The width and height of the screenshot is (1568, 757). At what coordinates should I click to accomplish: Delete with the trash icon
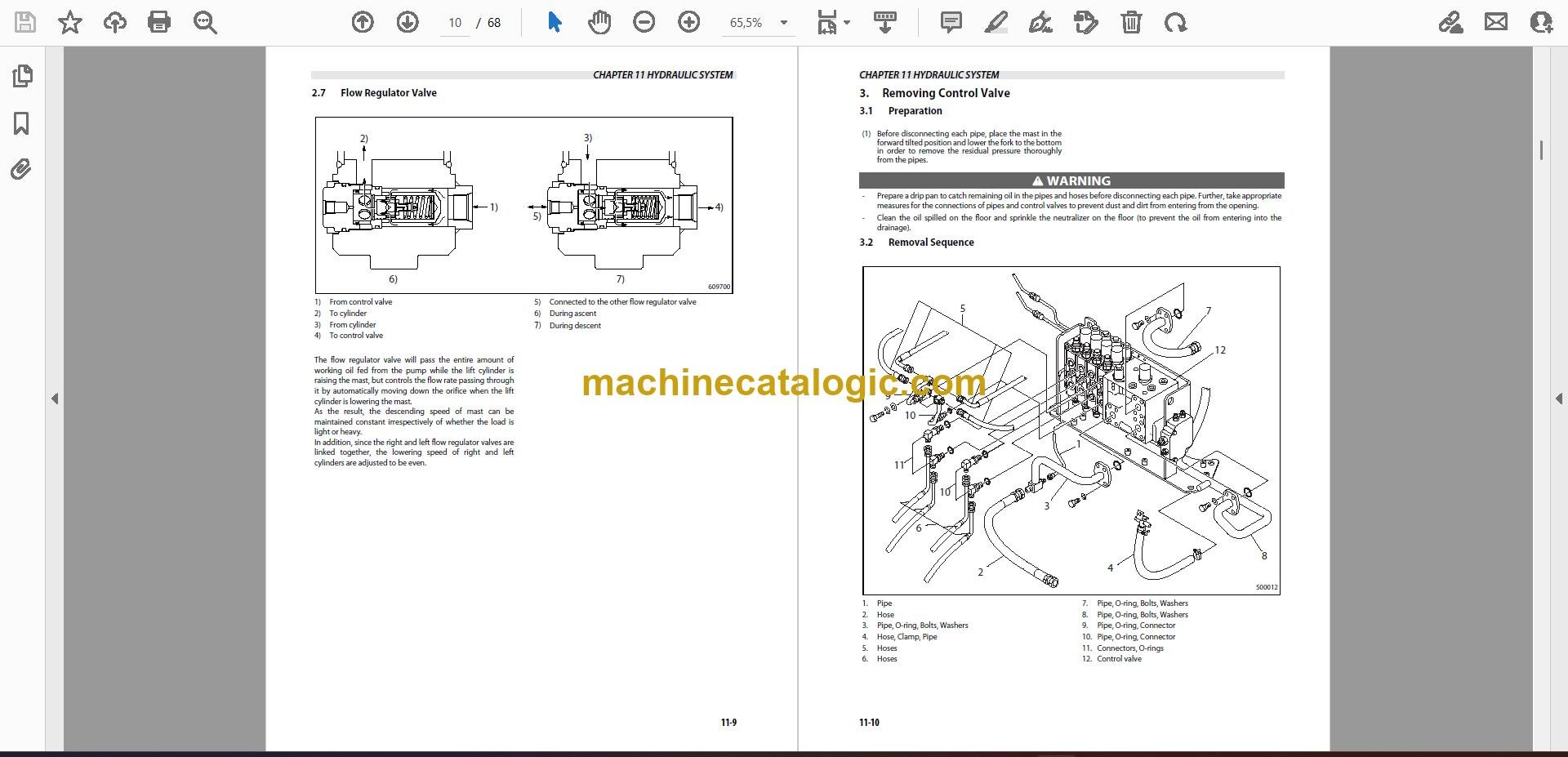pyautogui.click(x=1131, y=23)
